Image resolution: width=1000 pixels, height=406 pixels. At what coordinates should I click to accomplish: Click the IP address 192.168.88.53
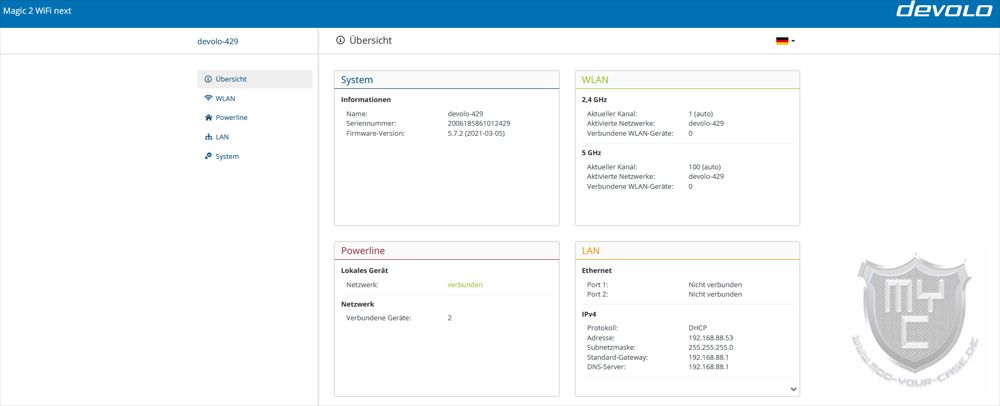(x=710, y=337)
